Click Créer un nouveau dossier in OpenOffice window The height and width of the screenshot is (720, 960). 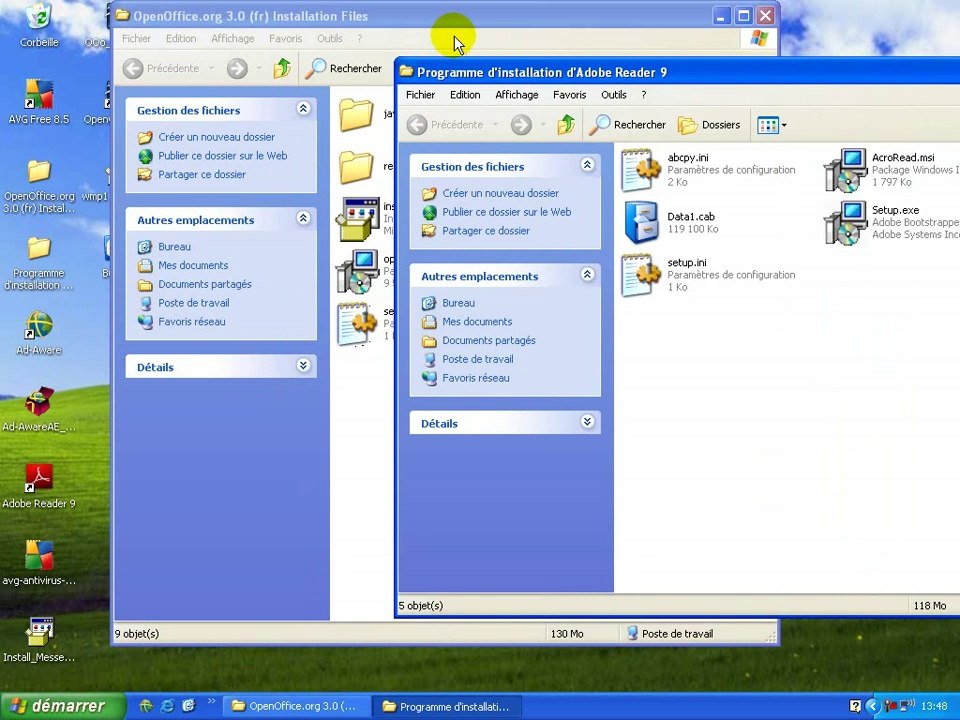216,137
